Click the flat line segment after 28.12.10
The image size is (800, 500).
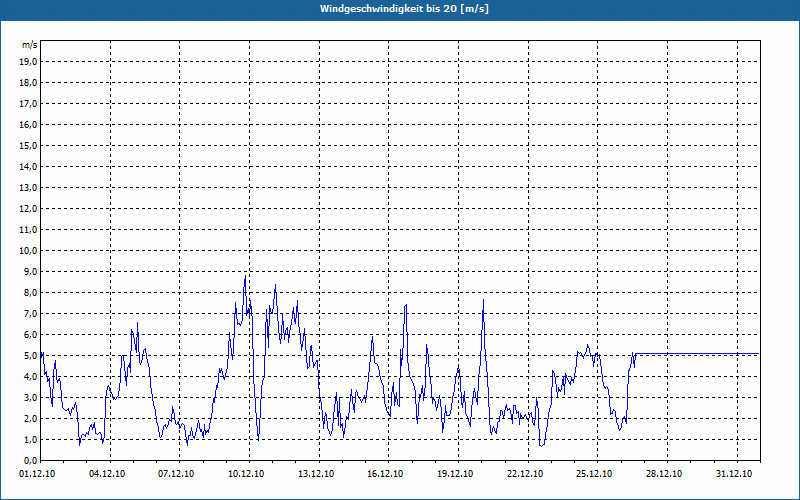coord(713,353)
